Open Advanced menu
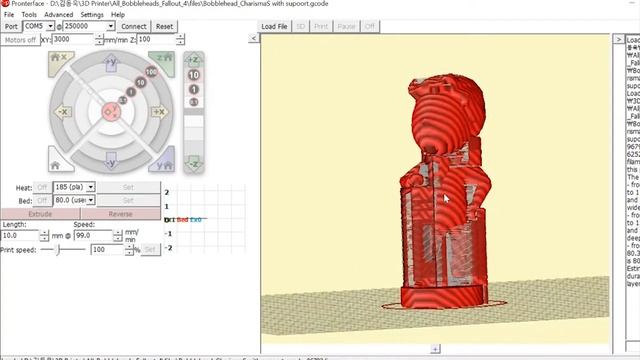The height and width of the screenshot is (360, 640). 59,14
